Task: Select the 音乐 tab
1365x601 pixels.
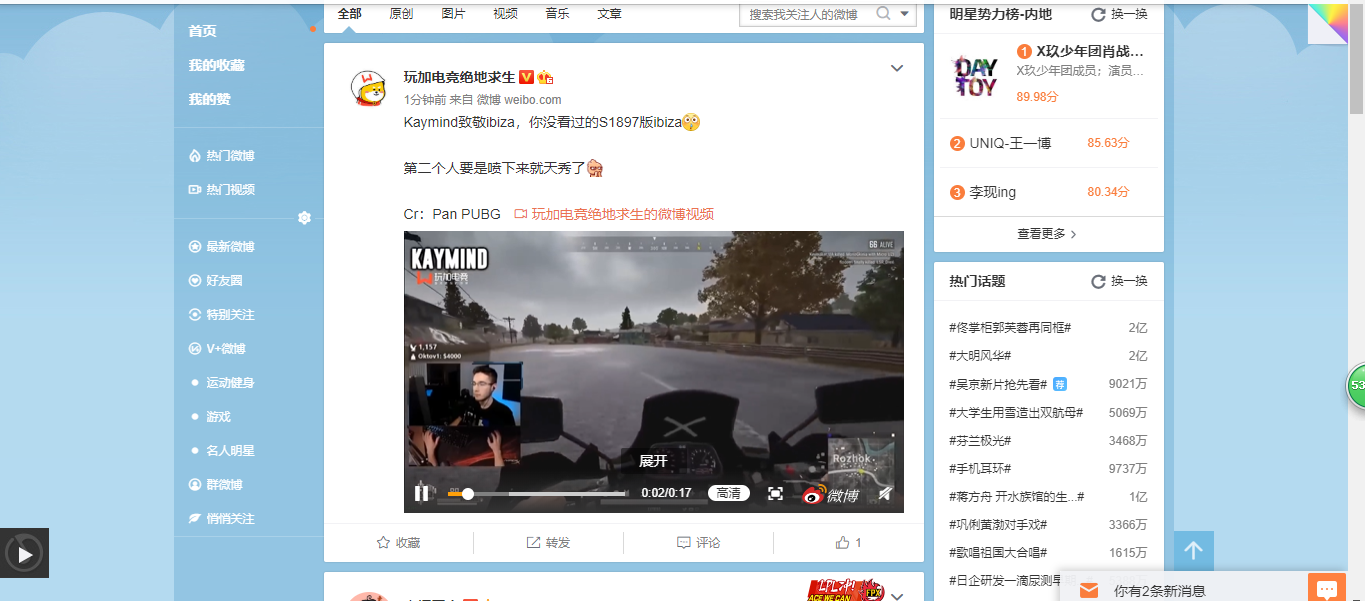Action: (557, 14)
